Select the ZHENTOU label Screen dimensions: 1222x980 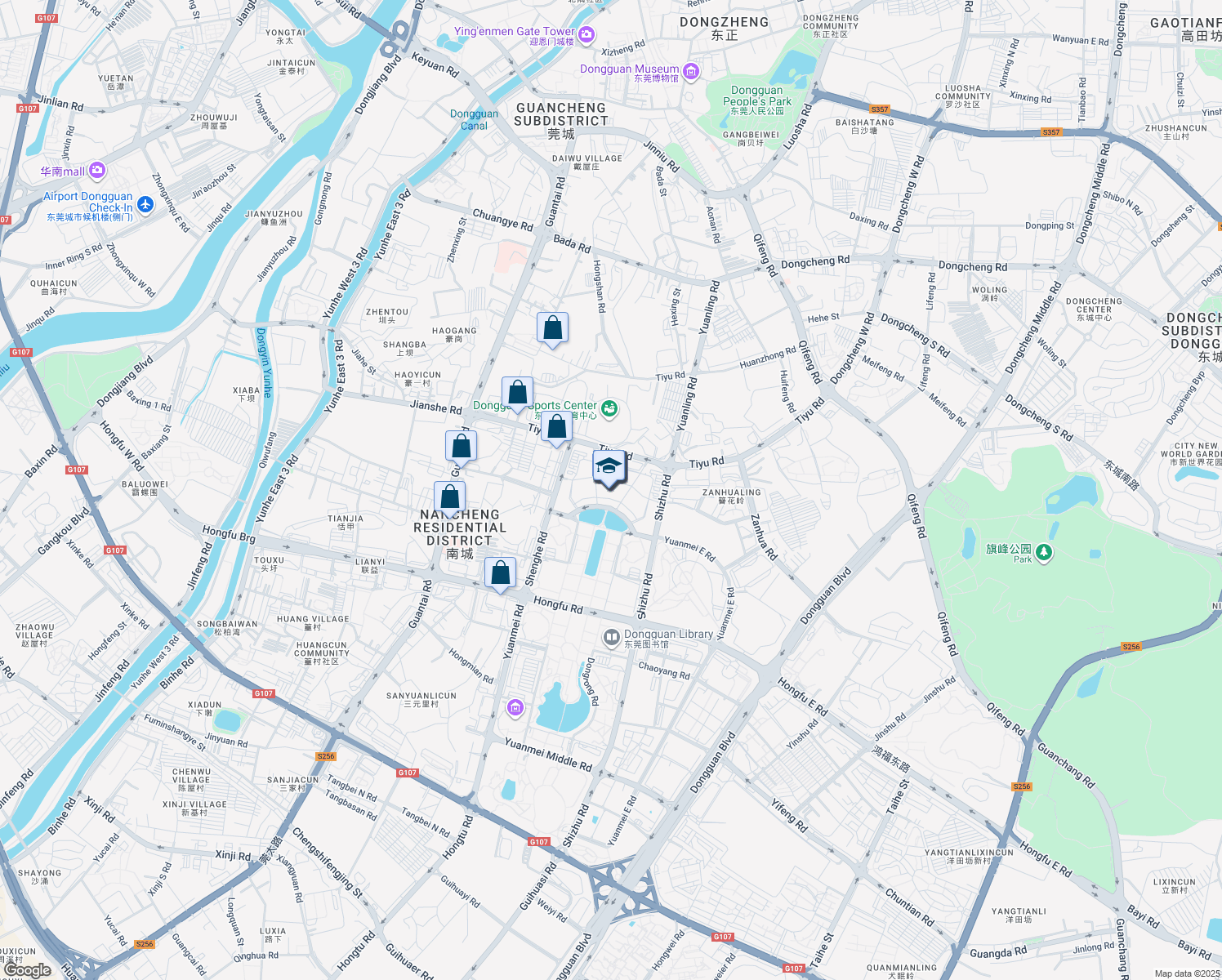(x=387, y=316)
